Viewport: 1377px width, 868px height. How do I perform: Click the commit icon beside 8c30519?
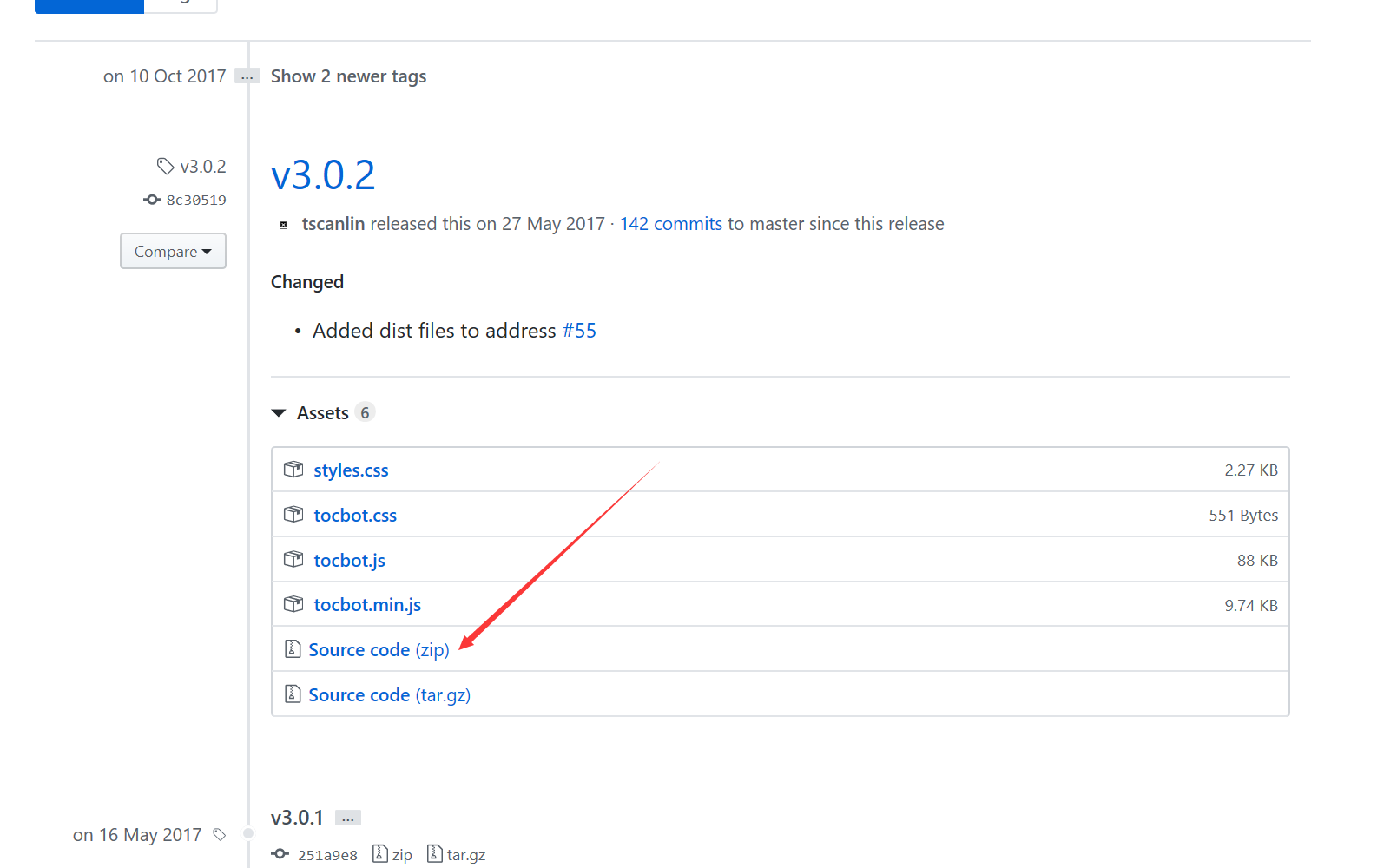click(x=152, y=200)
